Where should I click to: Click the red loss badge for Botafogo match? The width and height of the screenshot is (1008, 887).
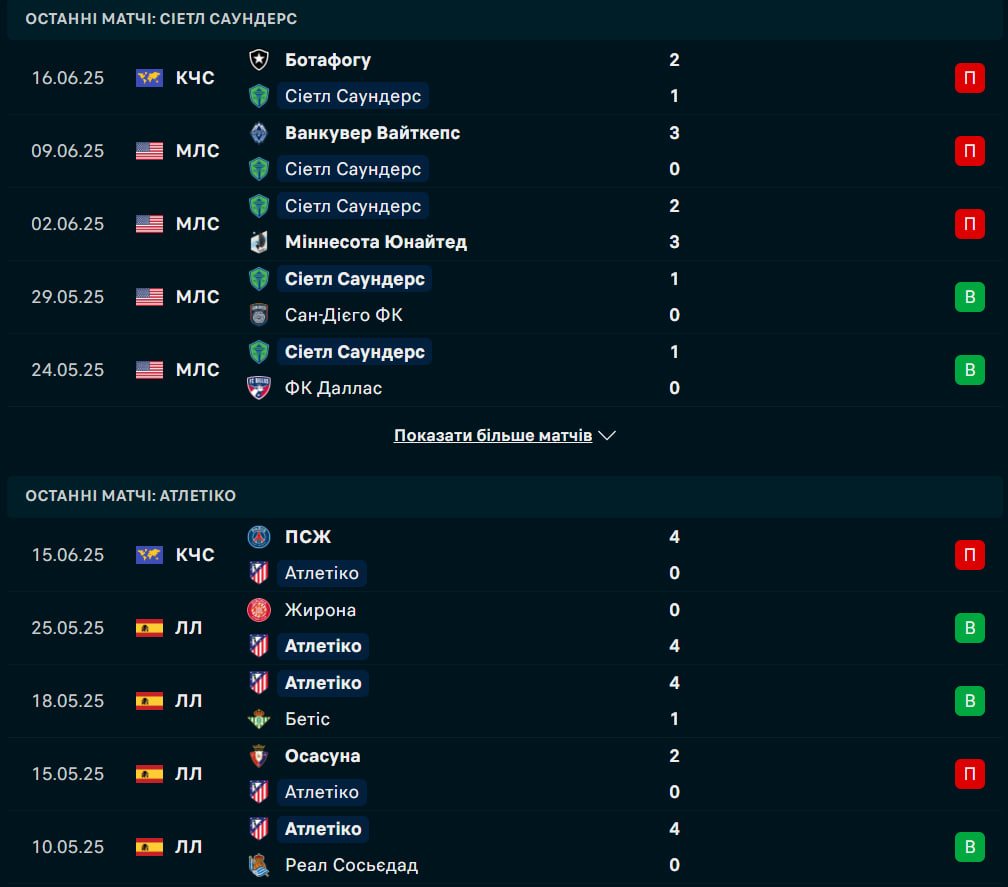click(969, 78)
